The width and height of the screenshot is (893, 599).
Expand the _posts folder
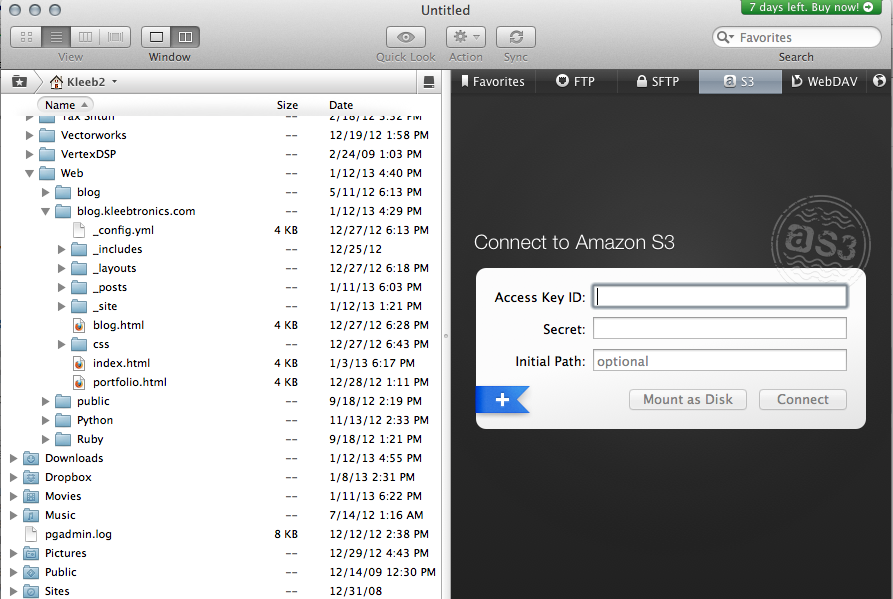click(x=62, y=288)
